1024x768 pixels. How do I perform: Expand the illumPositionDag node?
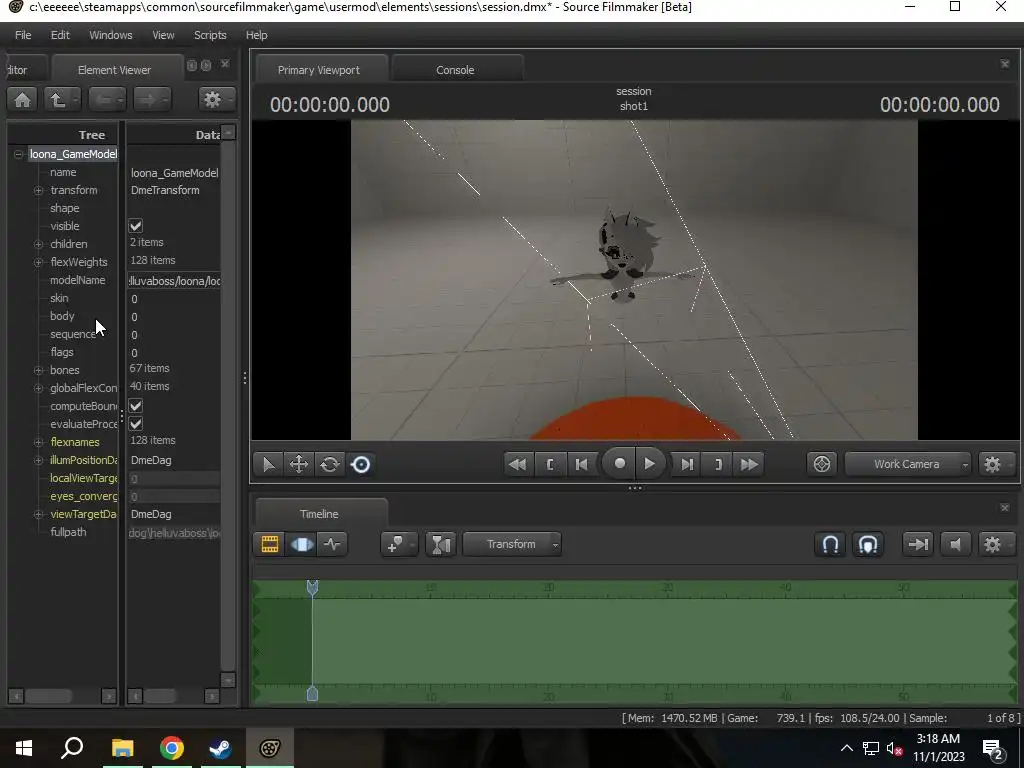pos(39,460)
